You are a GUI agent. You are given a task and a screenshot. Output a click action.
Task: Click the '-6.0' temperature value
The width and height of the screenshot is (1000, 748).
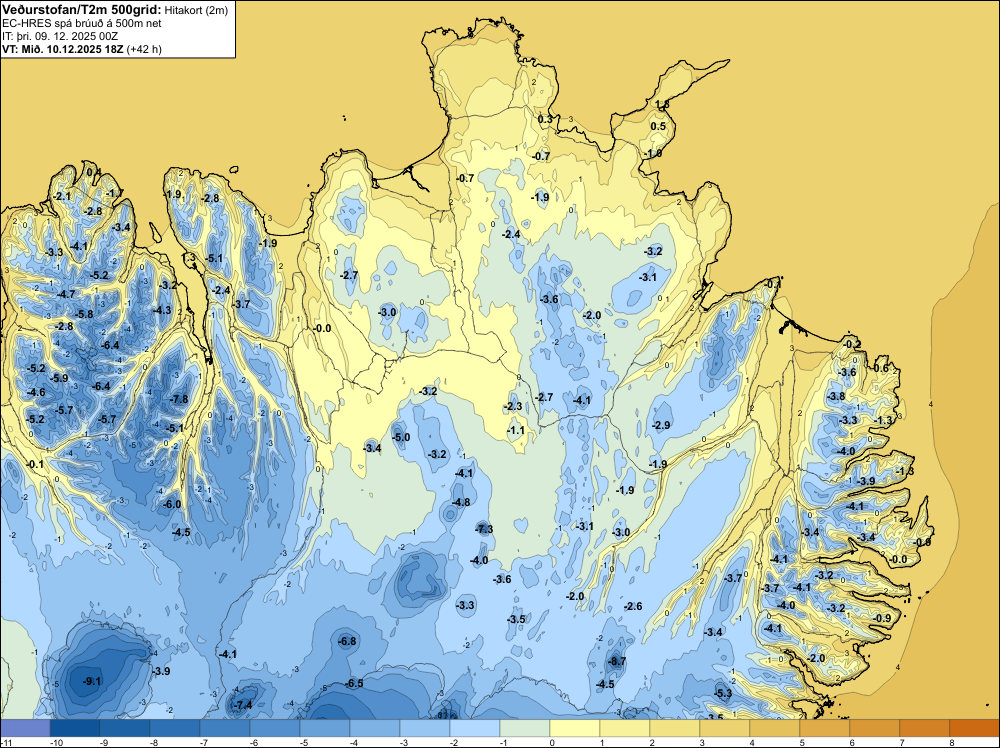[x=172, y=504]
